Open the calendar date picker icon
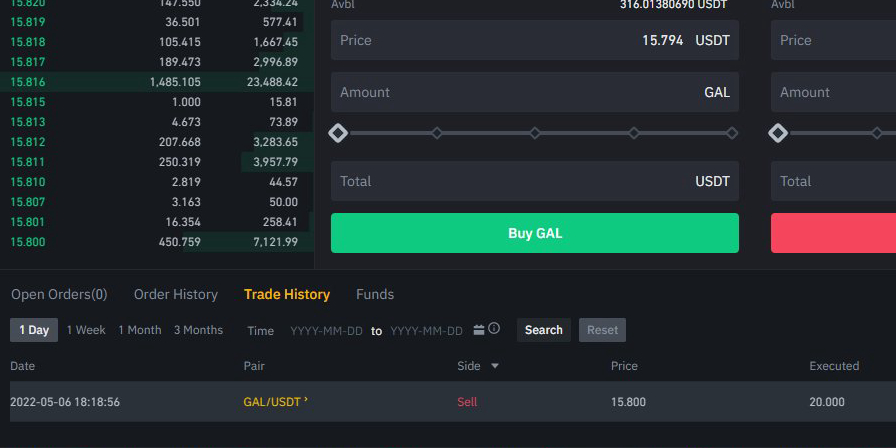This screenshot has width=896, height=448. pos(479,330)
